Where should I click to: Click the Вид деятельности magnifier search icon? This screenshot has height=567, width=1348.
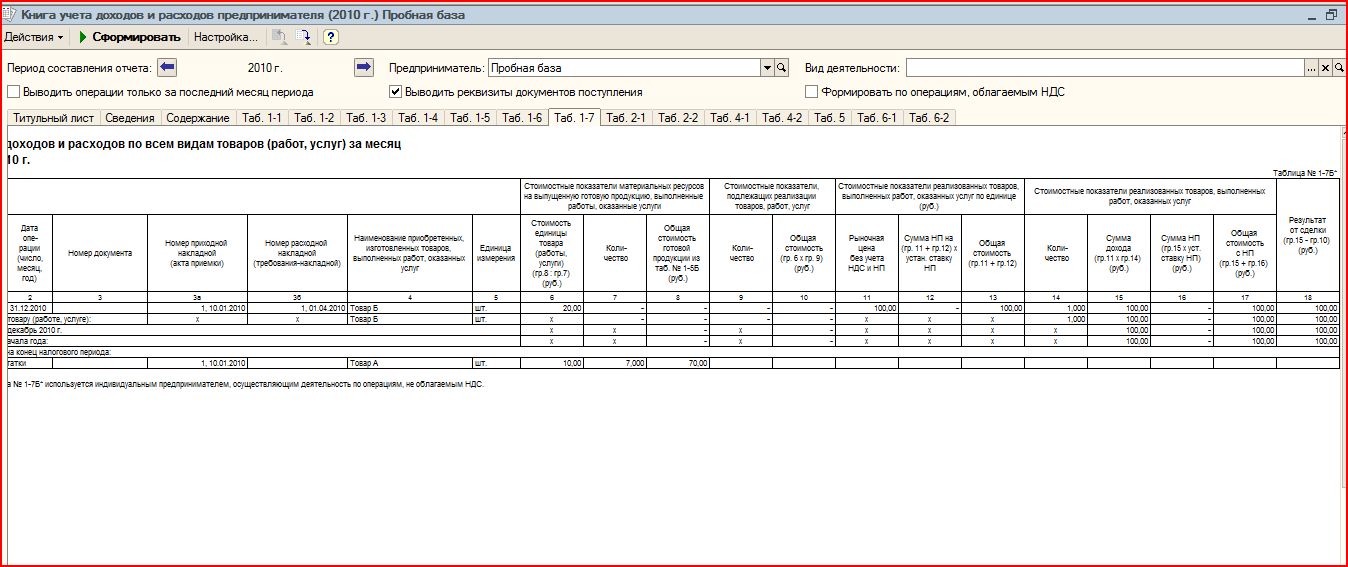coord(1338,68)
